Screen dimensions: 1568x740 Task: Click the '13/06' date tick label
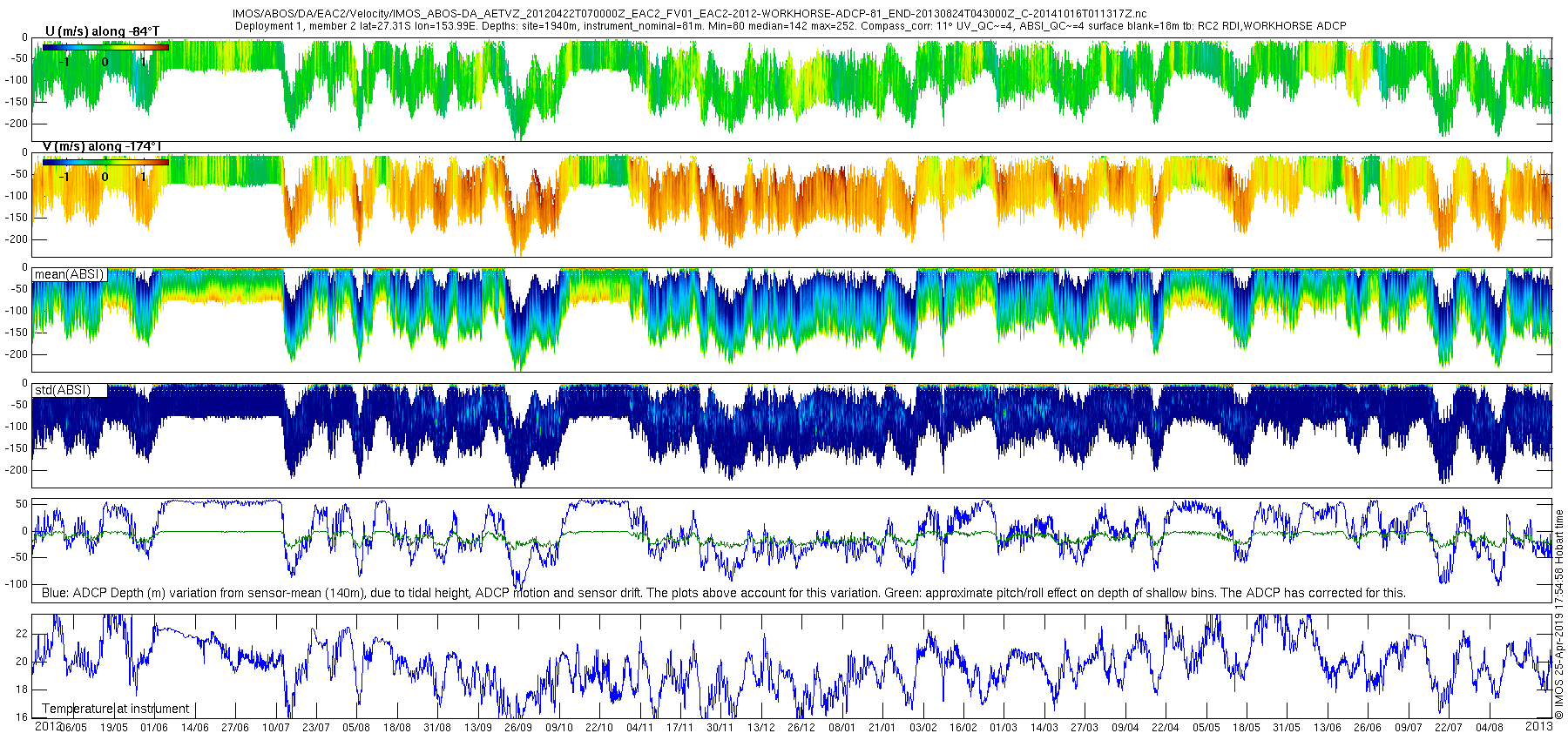tap(1328, 728)
